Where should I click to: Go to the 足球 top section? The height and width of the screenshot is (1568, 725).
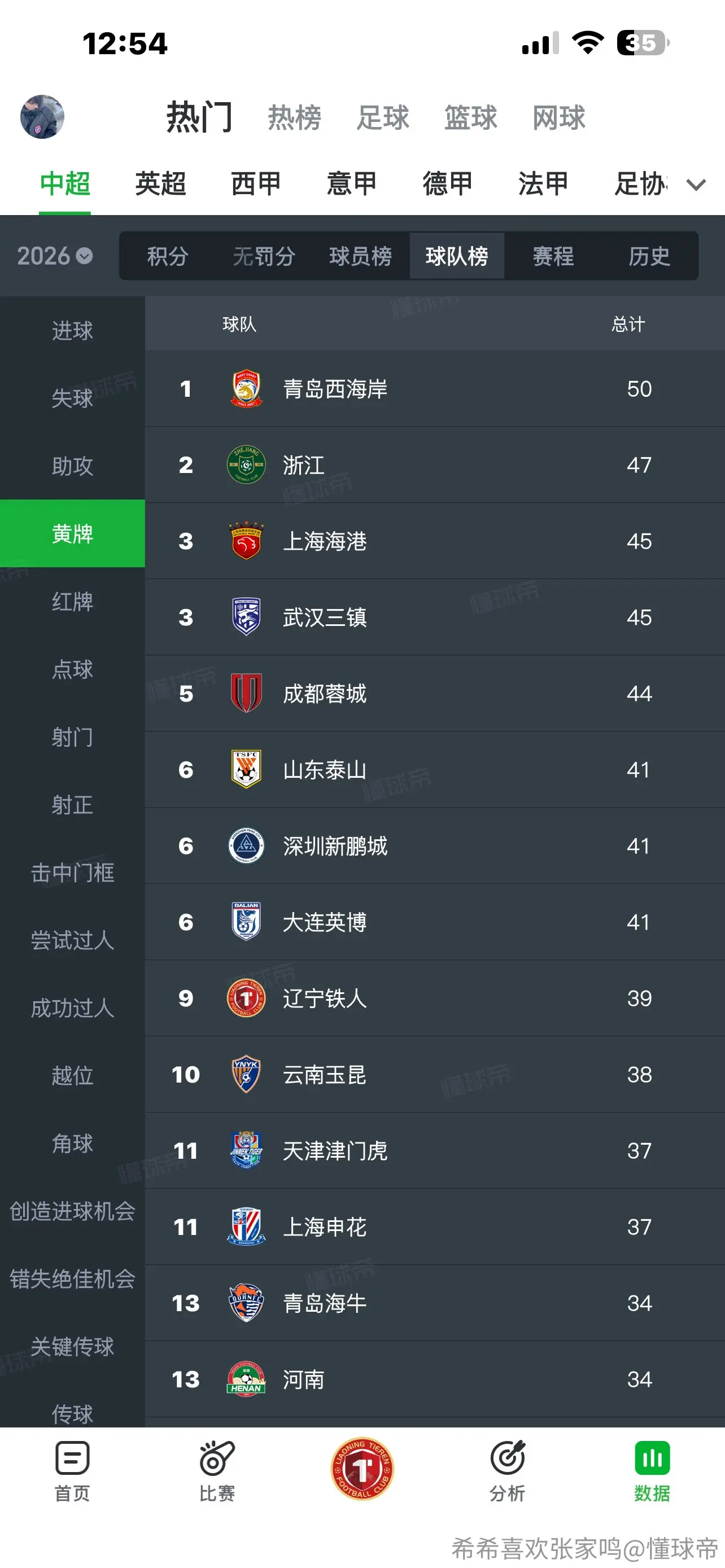[382, 117]
